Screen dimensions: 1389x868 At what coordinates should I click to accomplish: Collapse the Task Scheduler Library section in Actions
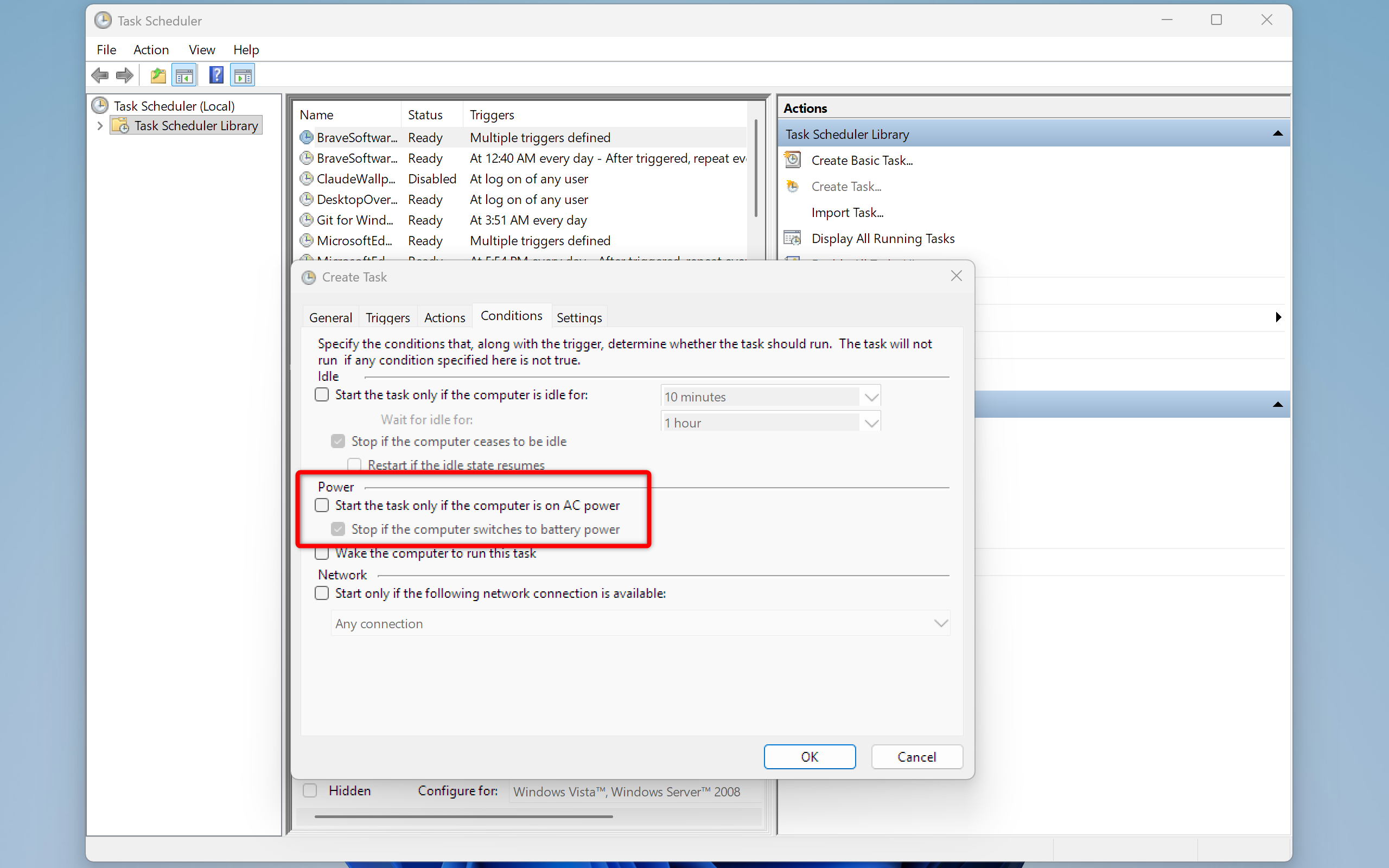tap(1278, 134)
